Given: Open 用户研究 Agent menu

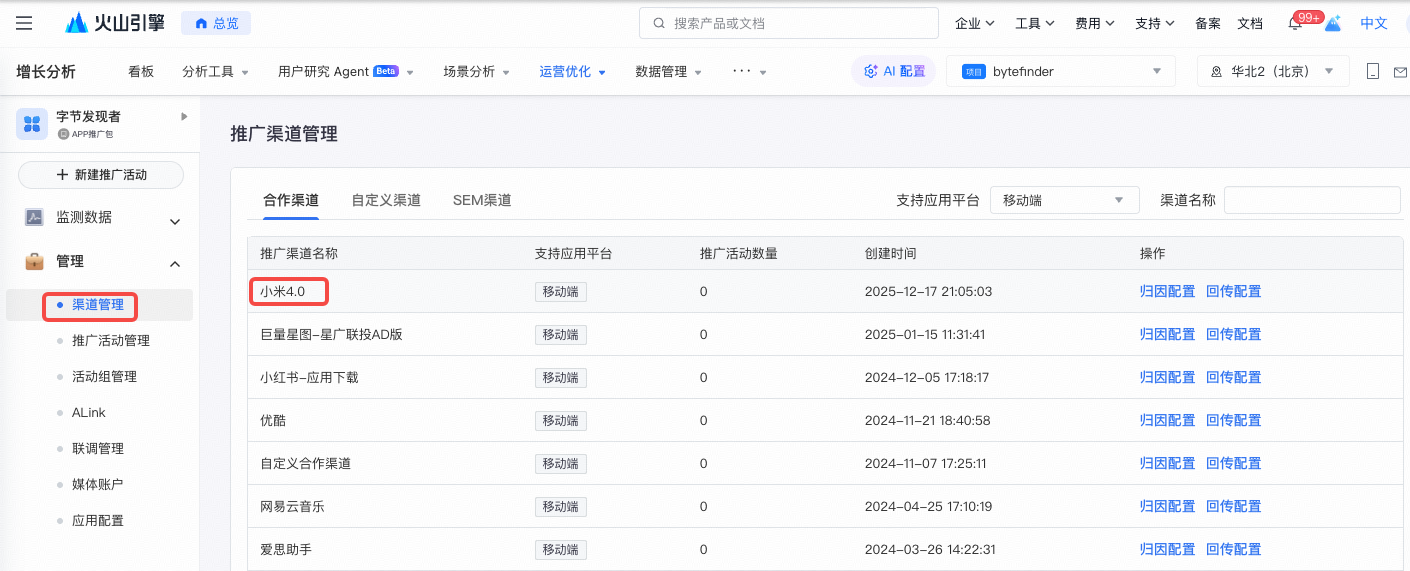Looking at the screenshot, I should click(345, 72).
